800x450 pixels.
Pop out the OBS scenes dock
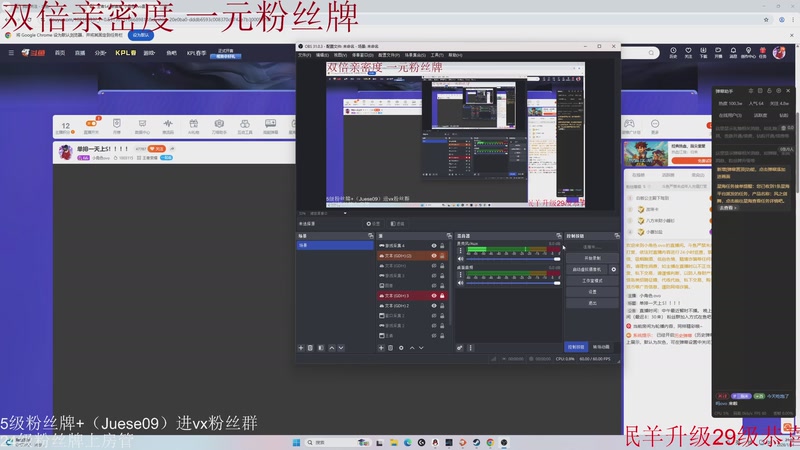pyautogui.click(x=370, y=236)
